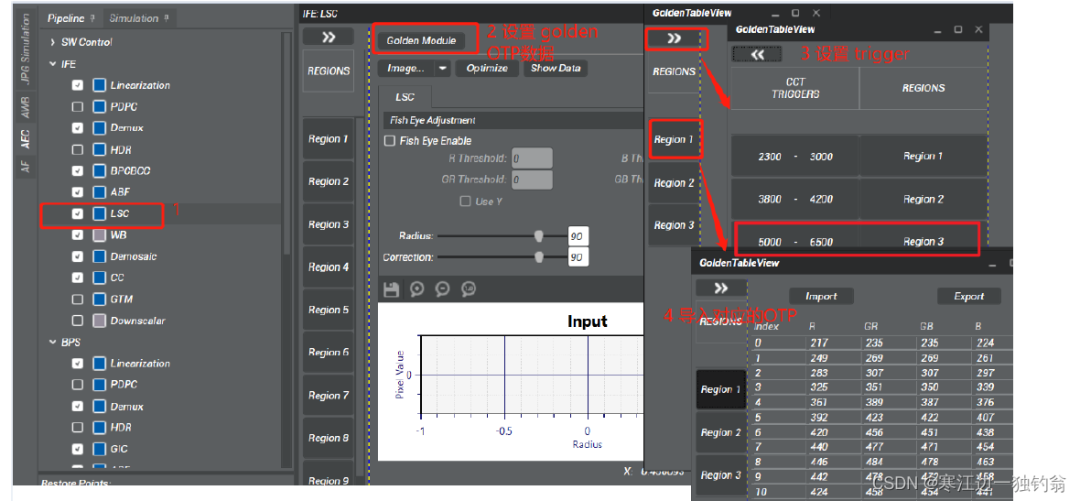Expand regions with double-arrow in IFE LSC panel
This screenshot has width=1080, height=501.
click(x=328, y=37)
